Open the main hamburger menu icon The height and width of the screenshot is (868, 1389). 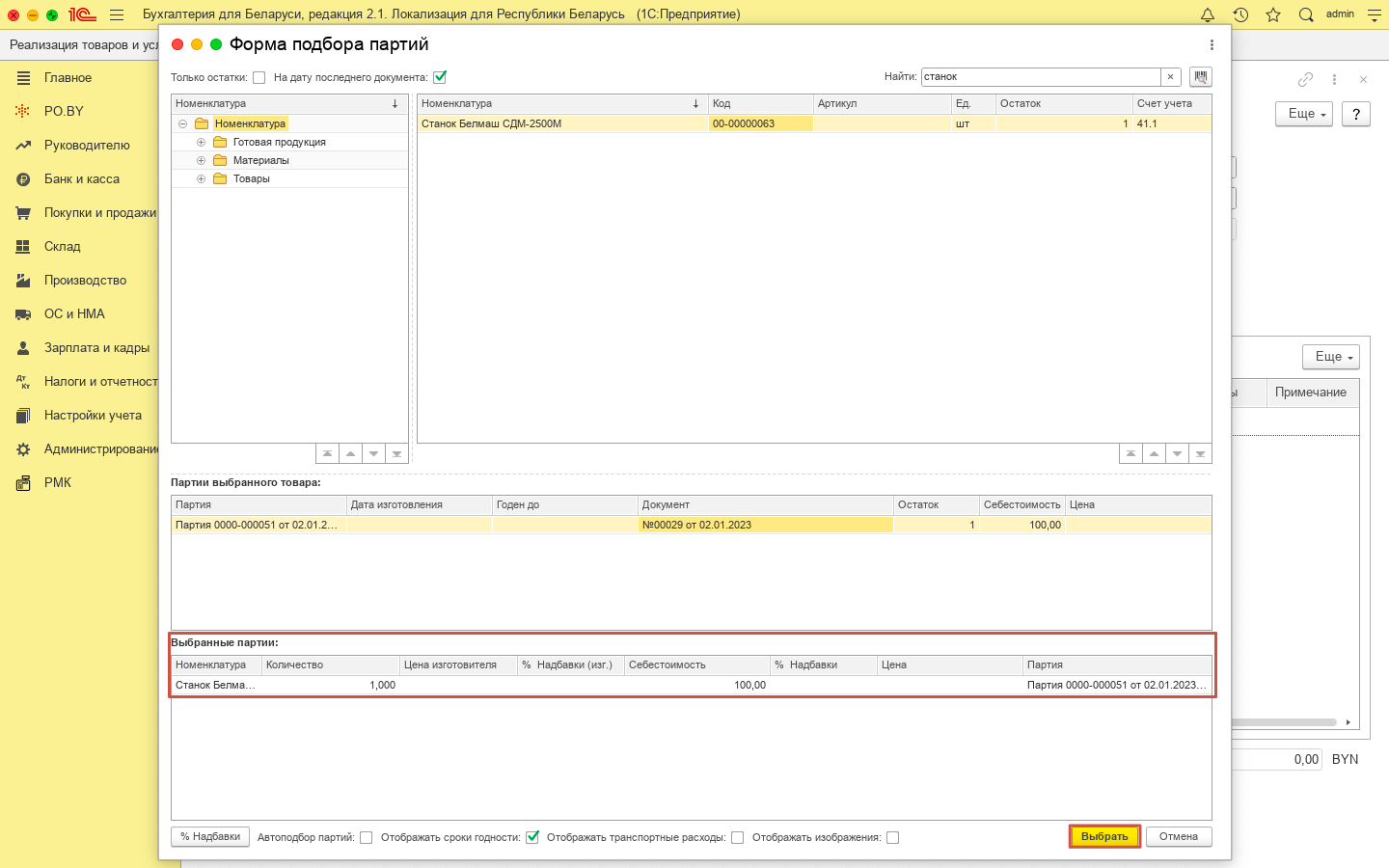coord(117,14)
